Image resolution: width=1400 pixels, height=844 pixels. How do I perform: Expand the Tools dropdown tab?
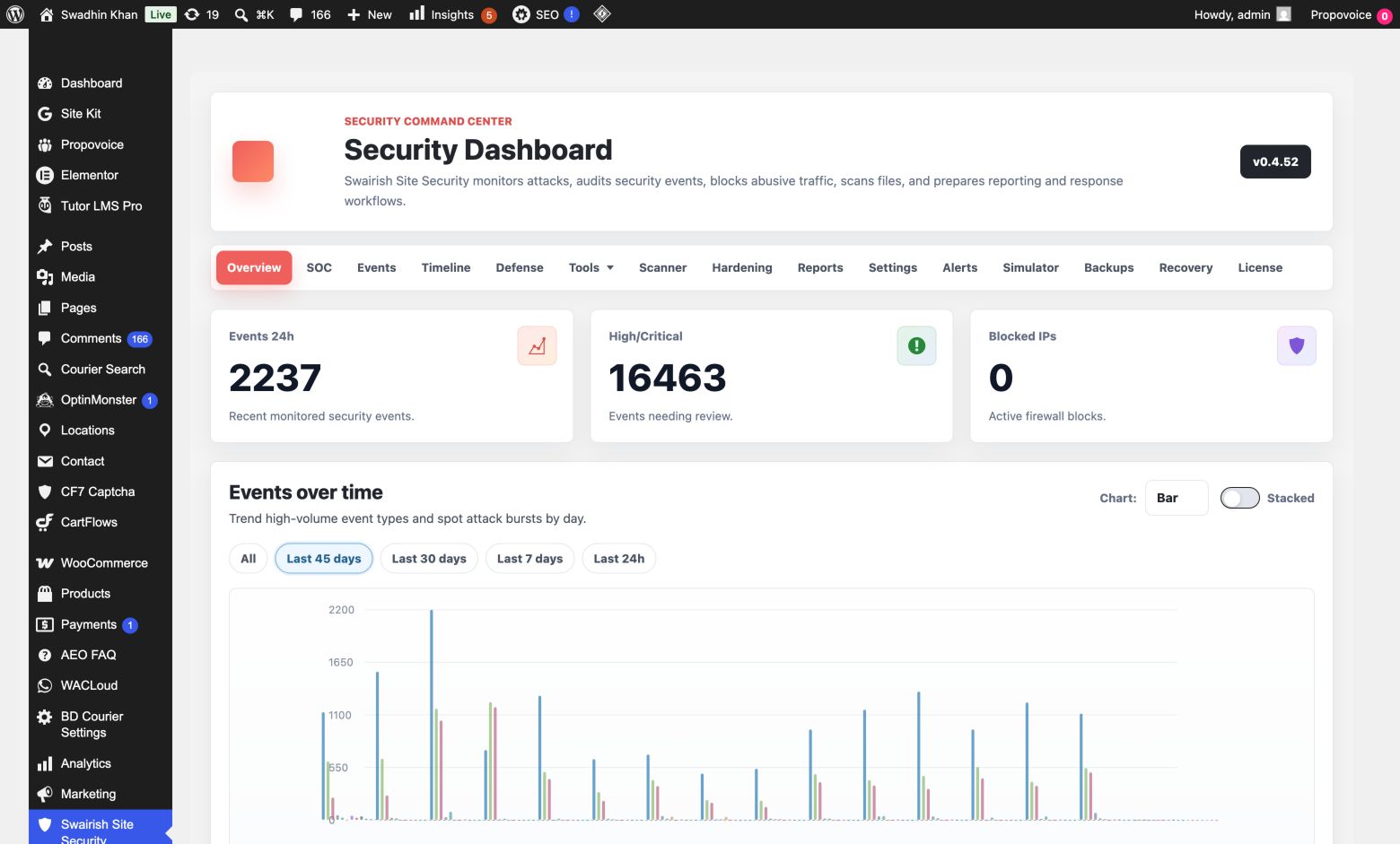pos(591,267)
